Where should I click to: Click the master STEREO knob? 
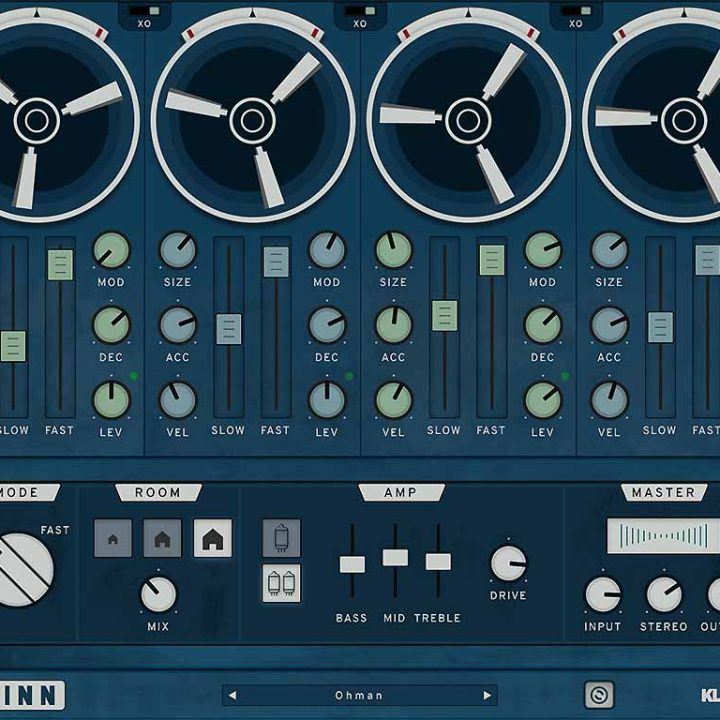pyautogui.click(x=664, y=595)
